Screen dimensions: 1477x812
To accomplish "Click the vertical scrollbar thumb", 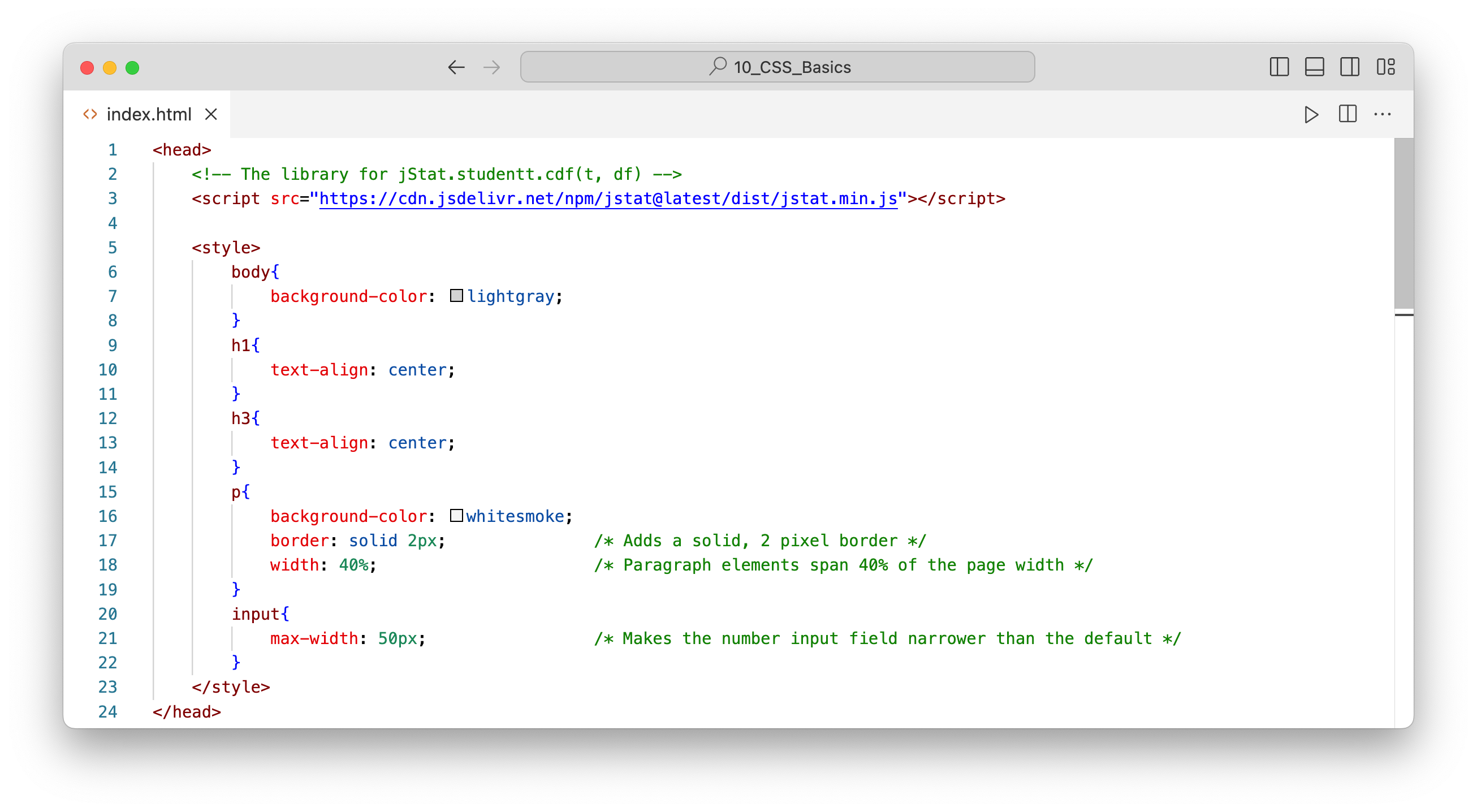I will [1403, 224].
